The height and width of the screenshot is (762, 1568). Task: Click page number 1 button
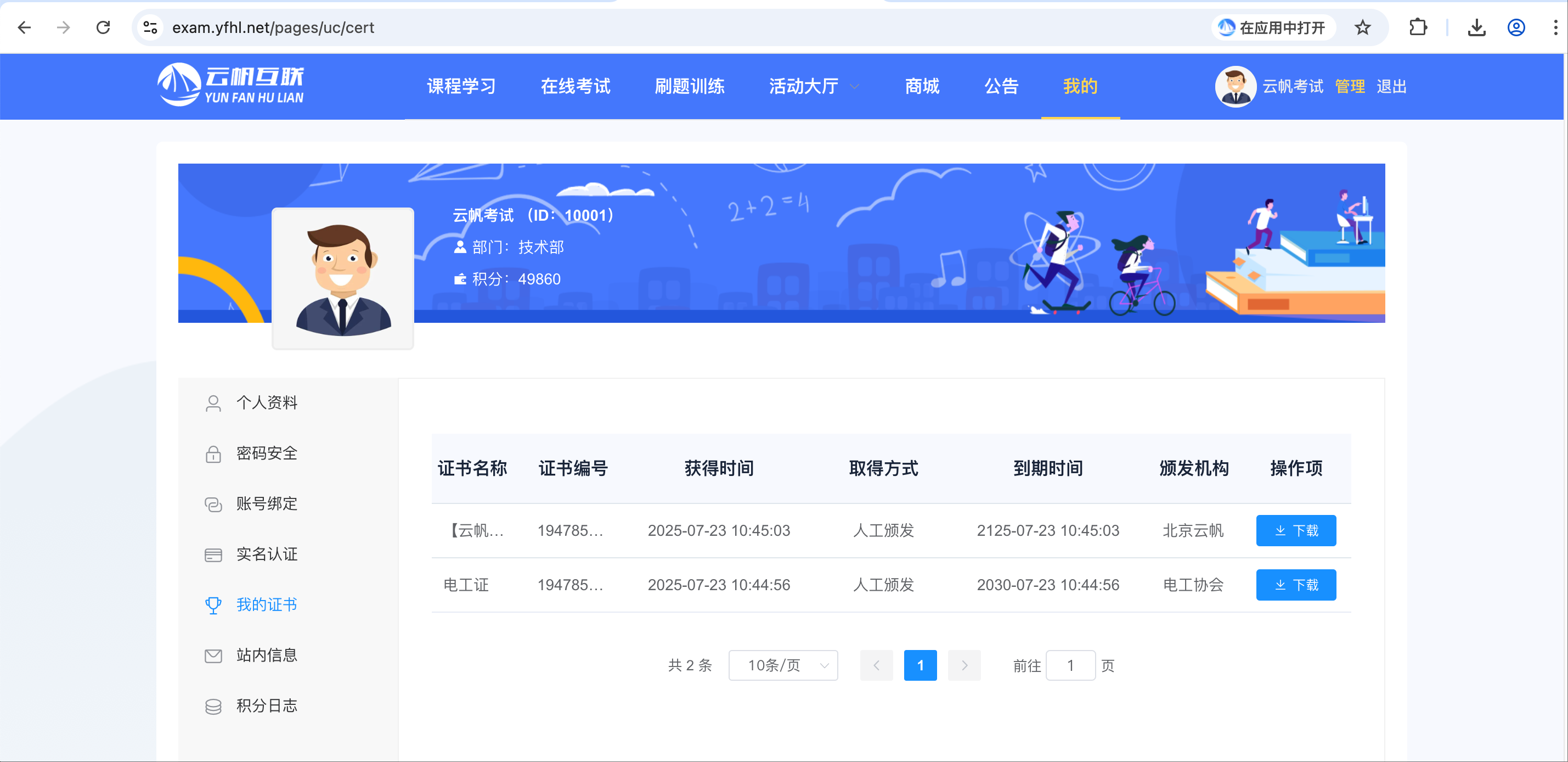click(921, 666)
